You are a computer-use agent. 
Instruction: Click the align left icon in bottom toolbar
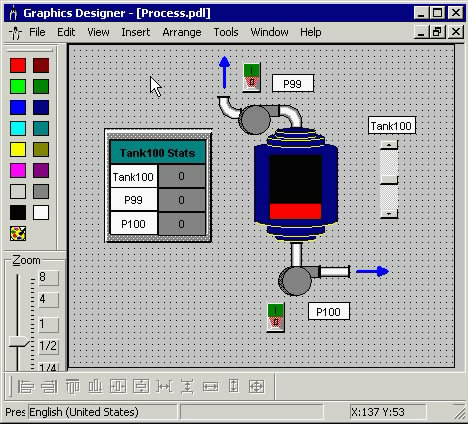pos(26,387)
